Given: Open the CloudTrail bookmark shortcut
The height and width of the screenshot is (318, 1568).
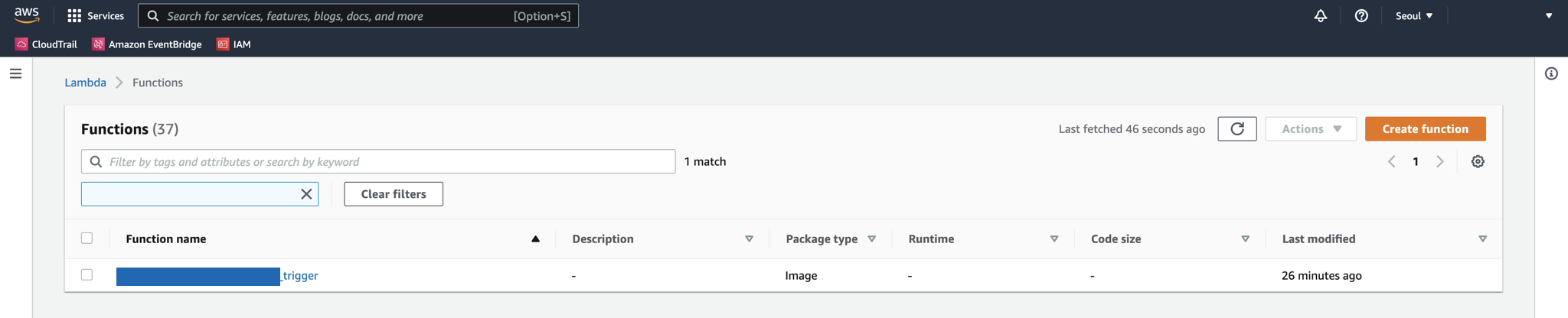Looking at the screenshot, I should pyautogui.click(x=47, y=44).
